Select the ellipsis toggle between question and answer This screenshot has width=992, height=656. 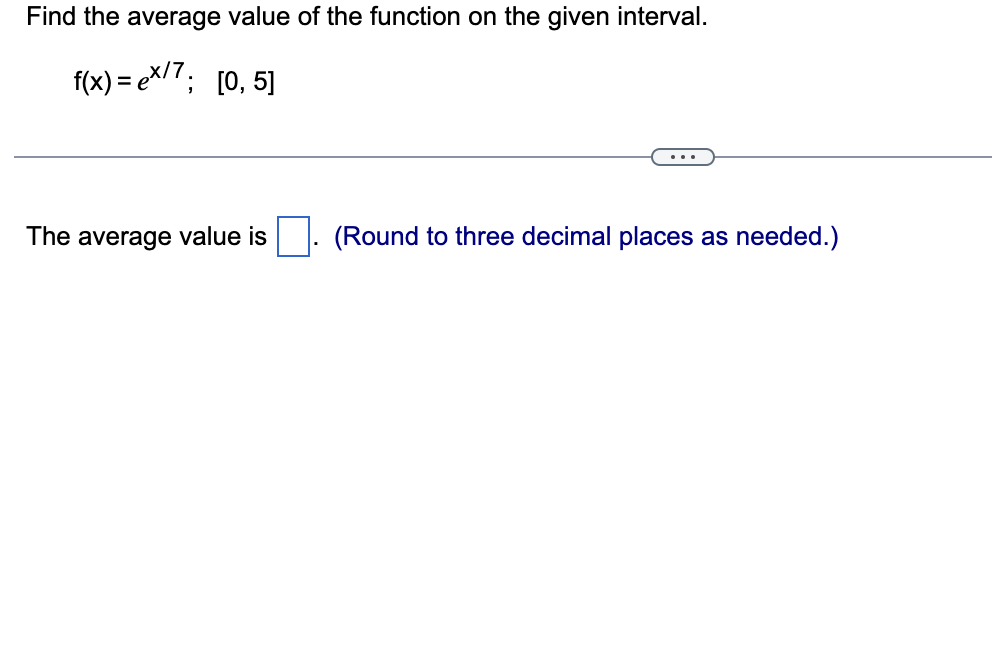(x=684, y=156)
